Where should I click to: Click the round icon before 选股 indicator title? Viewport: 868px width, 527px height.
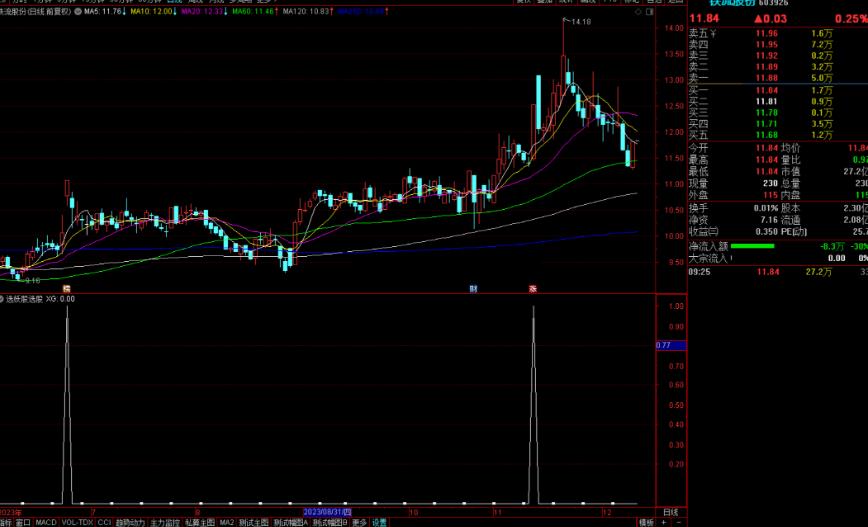2,299
